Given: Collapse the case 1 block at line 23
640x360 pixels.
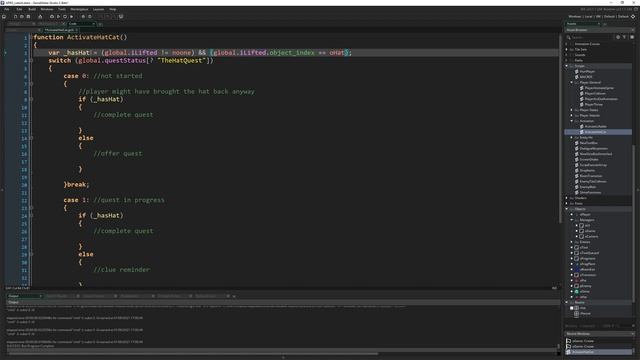Looking at the screenshot, I should [31, 208].
